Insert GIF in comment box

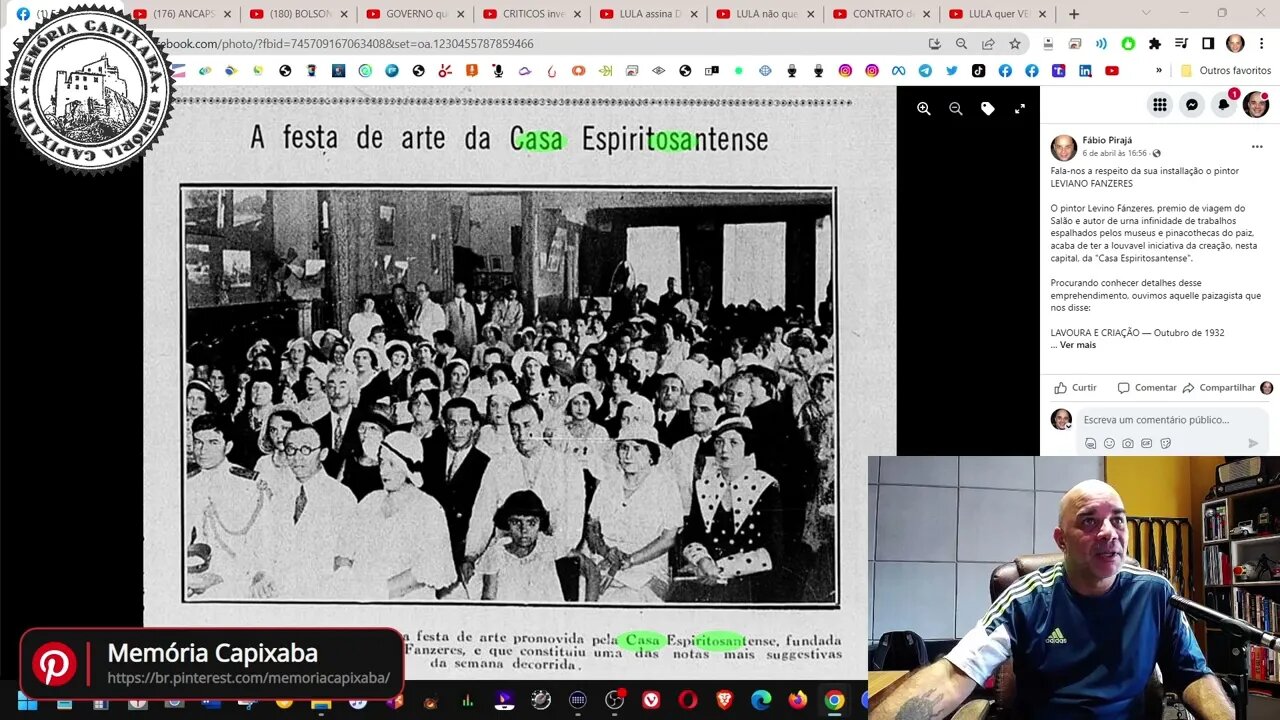1147,443
